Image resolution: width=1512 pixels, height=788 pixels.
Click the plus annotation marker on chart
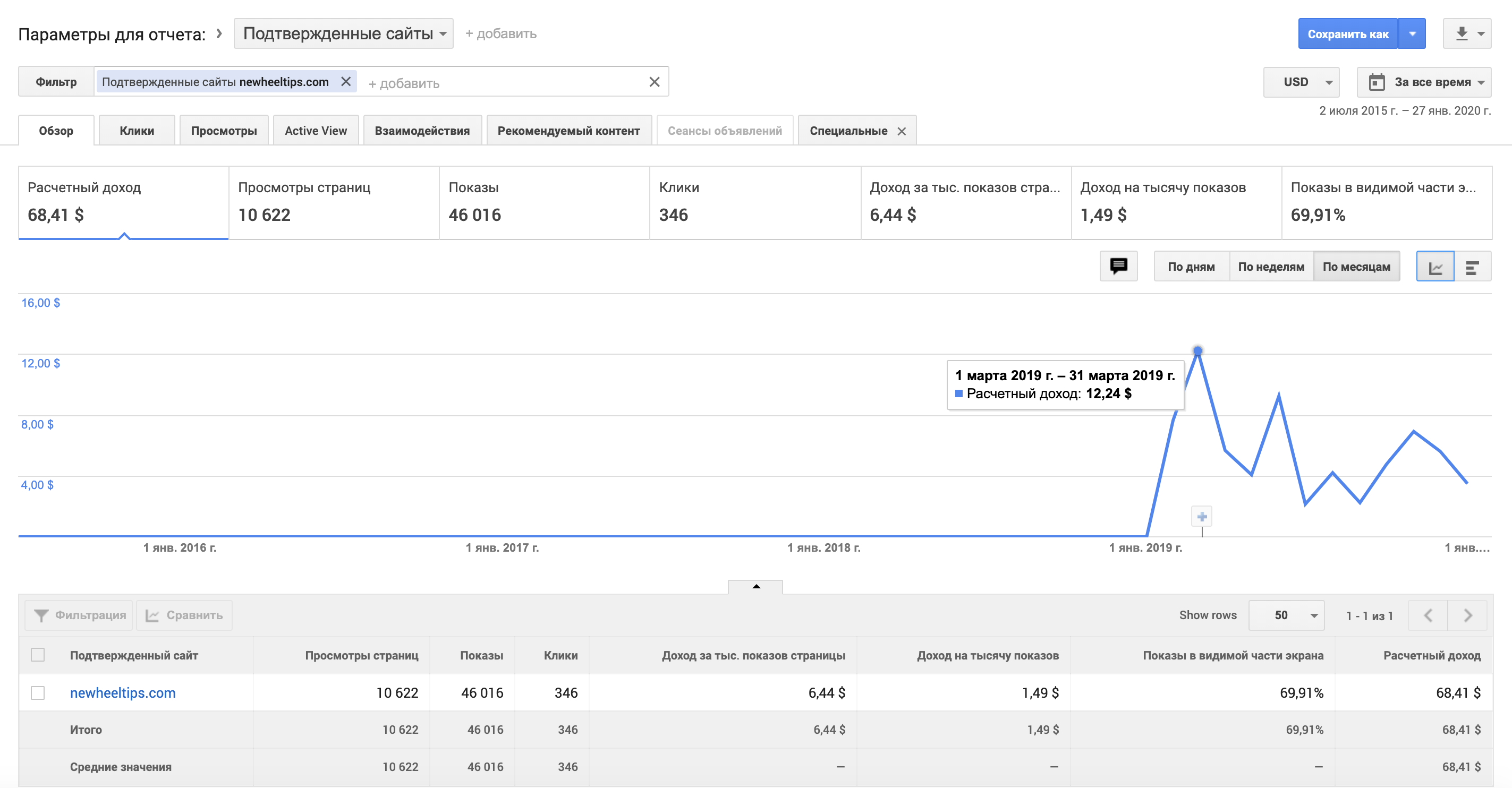1202,516
